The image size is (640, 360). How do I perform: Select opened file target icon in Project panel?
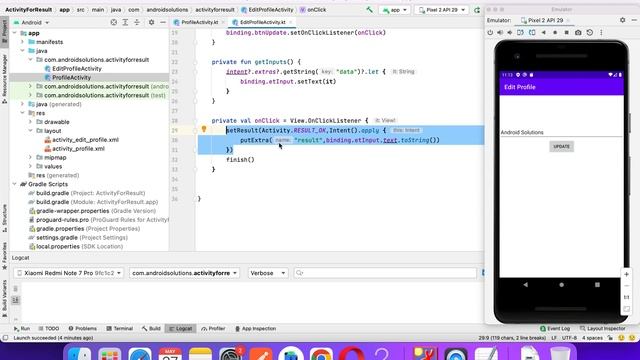pos(114,22)
